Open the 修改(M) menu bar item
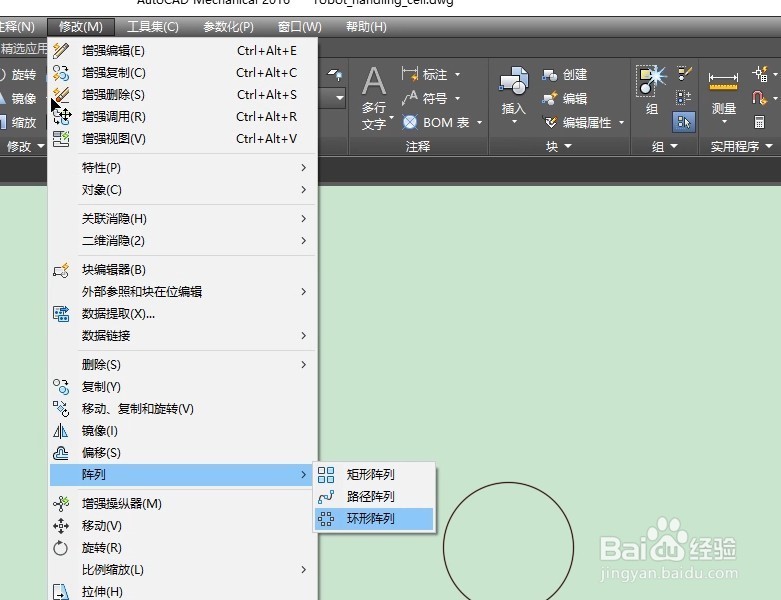Viewport: 781px width, 600px height. [x=81, y=27]
